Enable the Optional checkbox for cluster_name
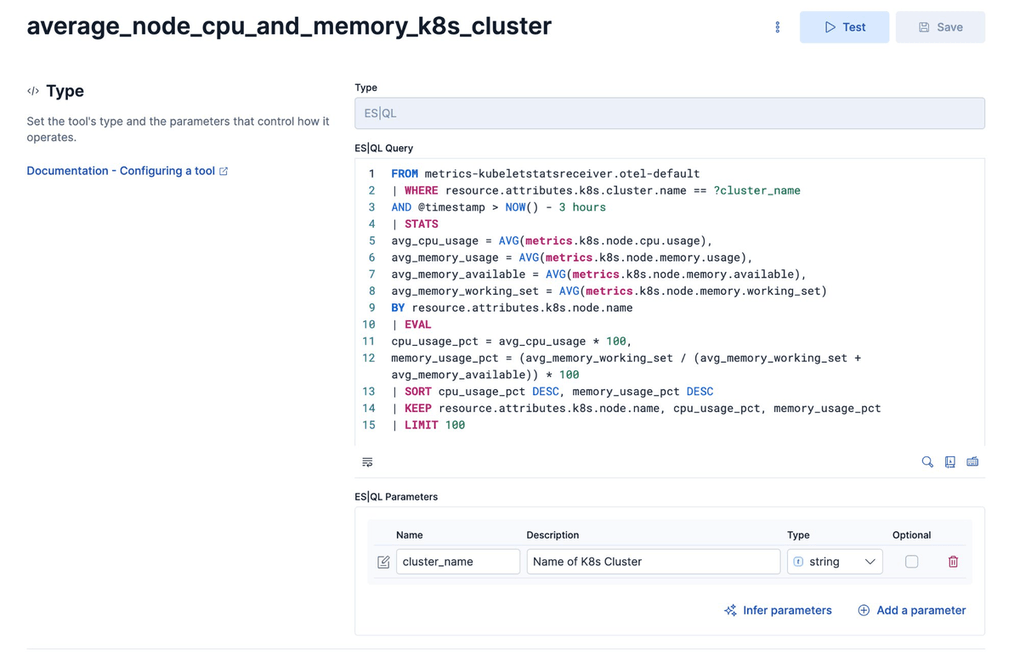1020x656 pixels. click(912, 561)
